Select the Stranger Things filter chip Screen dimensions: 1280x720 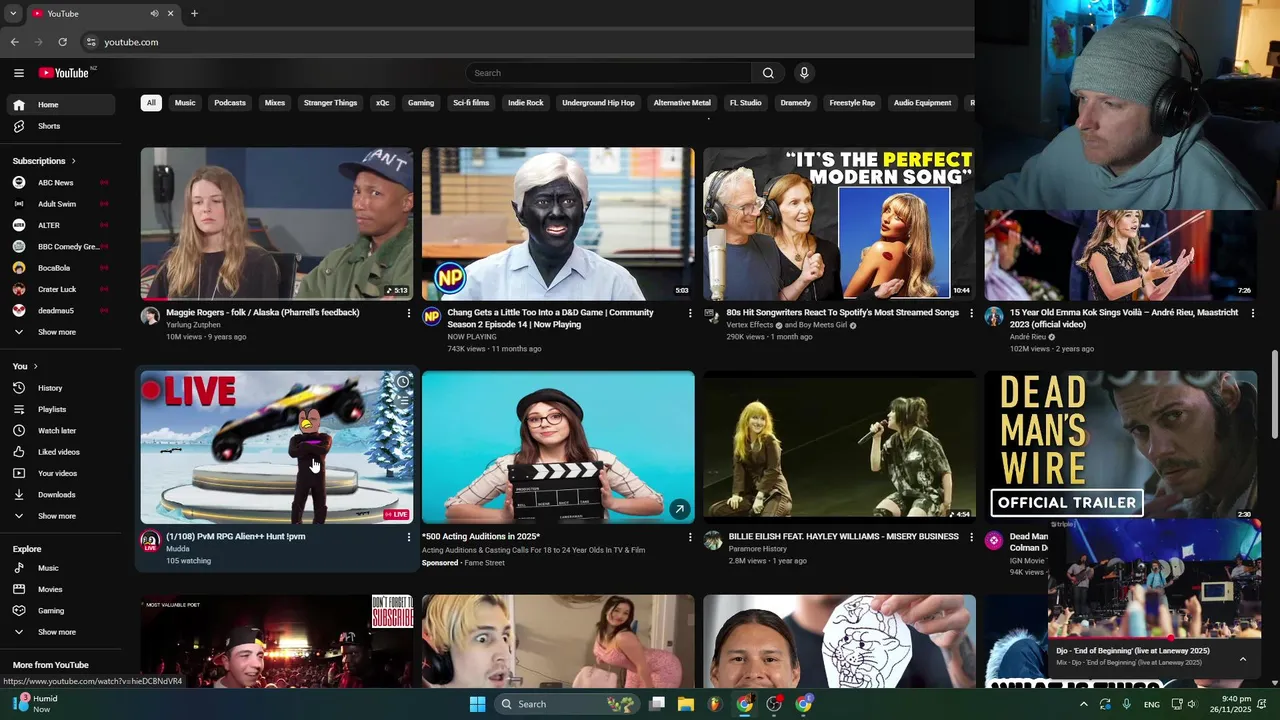coord(330,103)
